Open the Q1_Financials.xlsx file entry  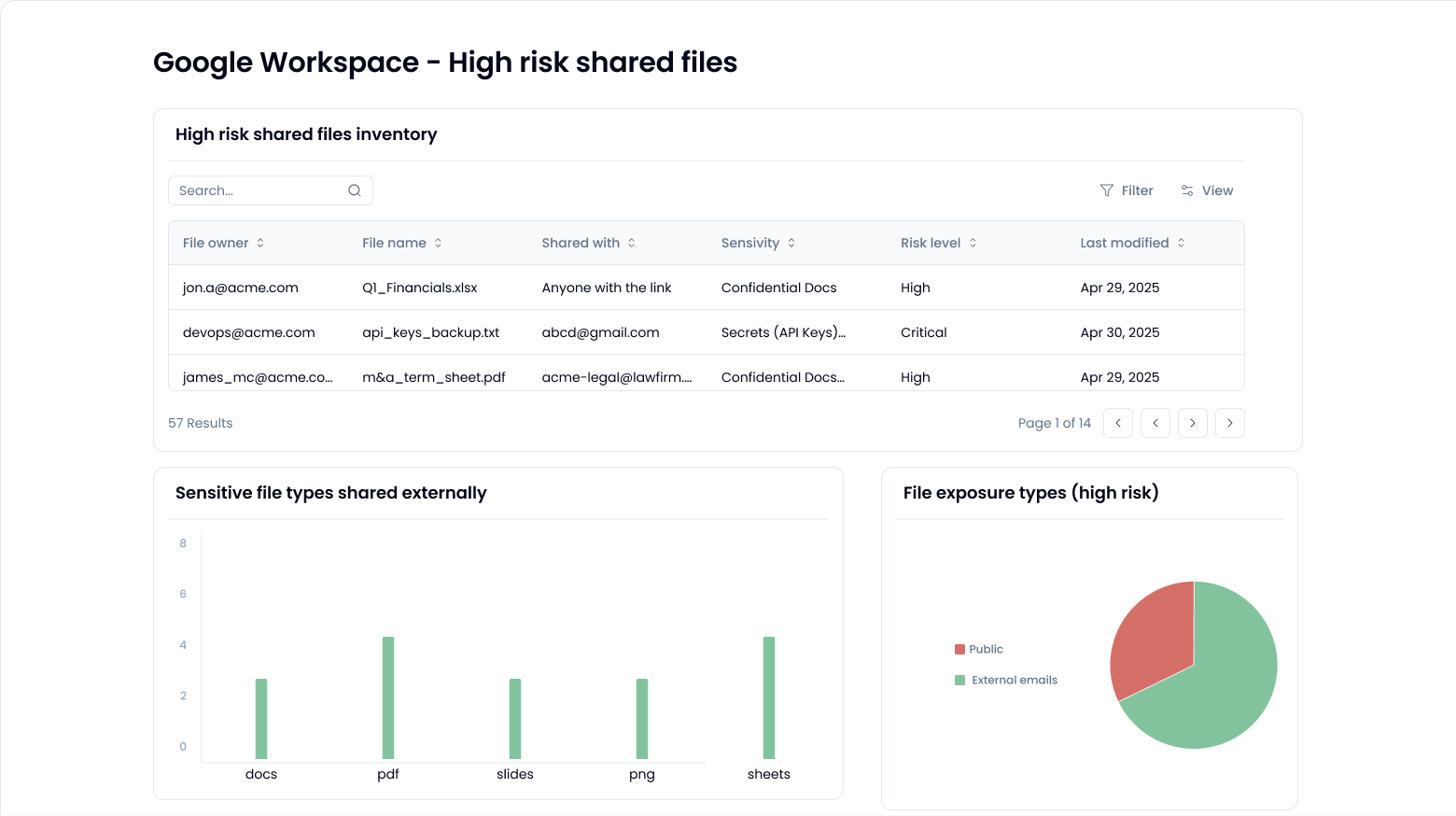[419, 288]
